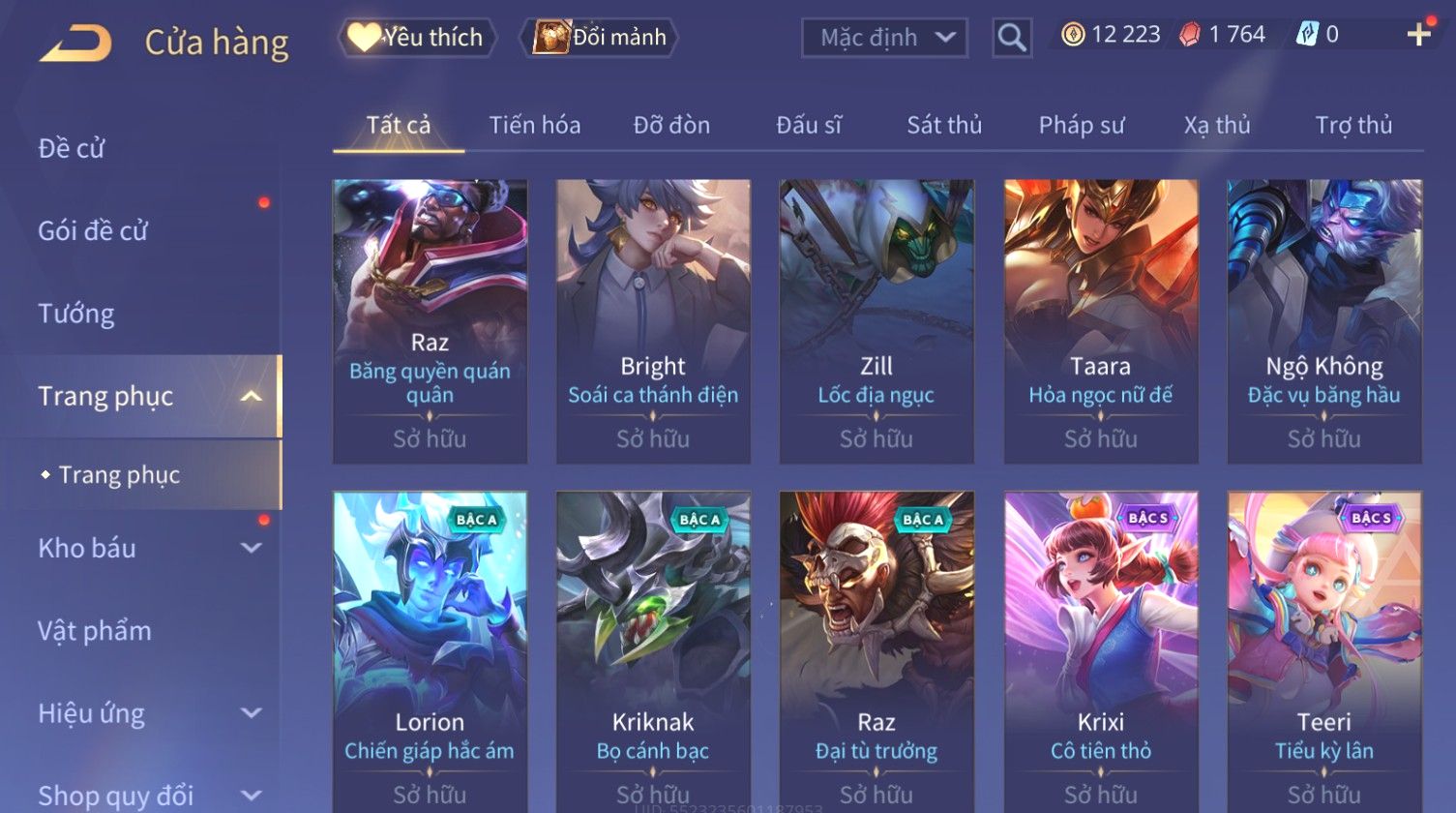
Task: Open the Zill Lốc địa ngục skin card
Action: 877,321
